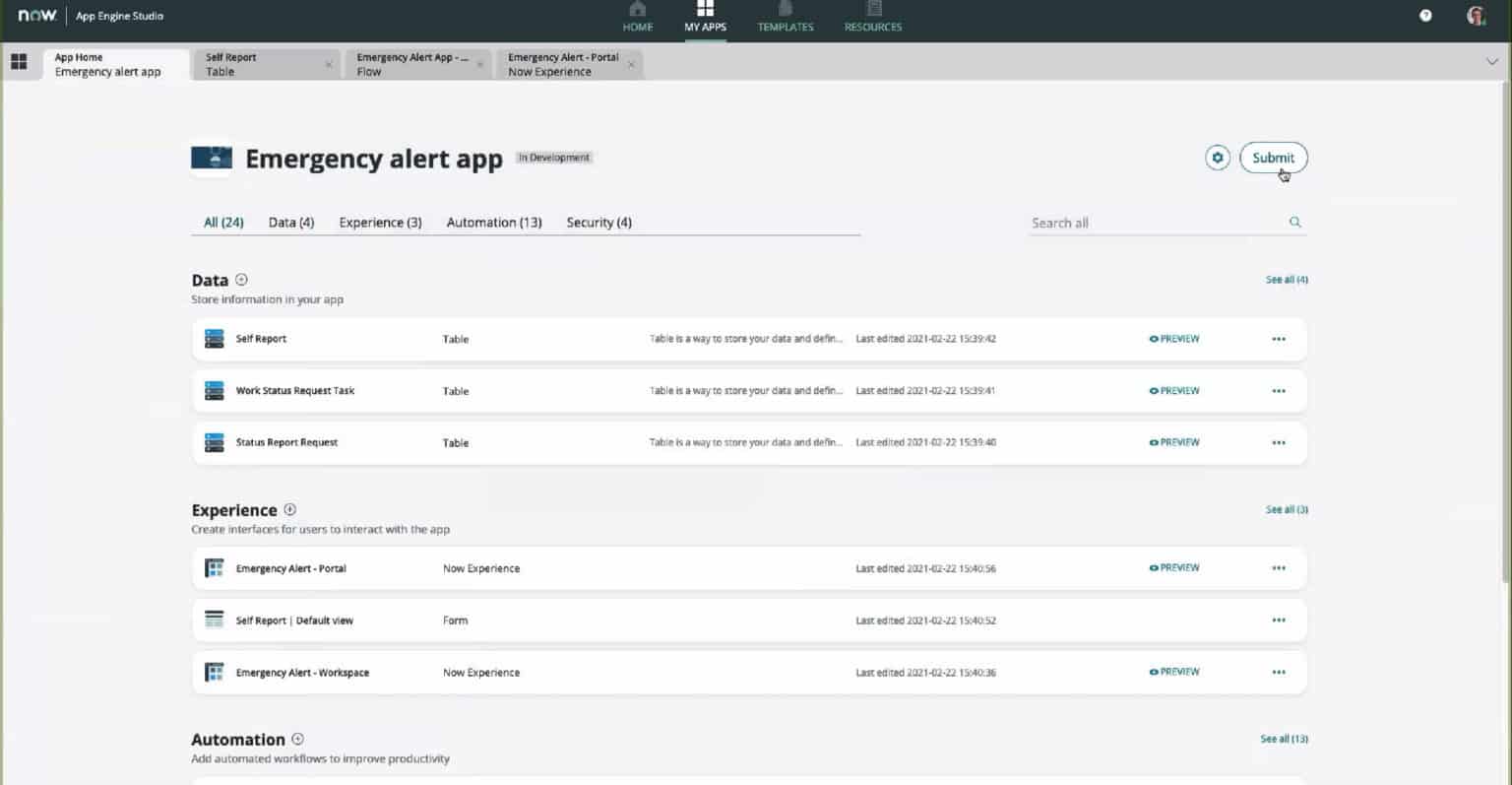
Task: Switch to the Self Report Table tab
Action: (x=246, y=64)
